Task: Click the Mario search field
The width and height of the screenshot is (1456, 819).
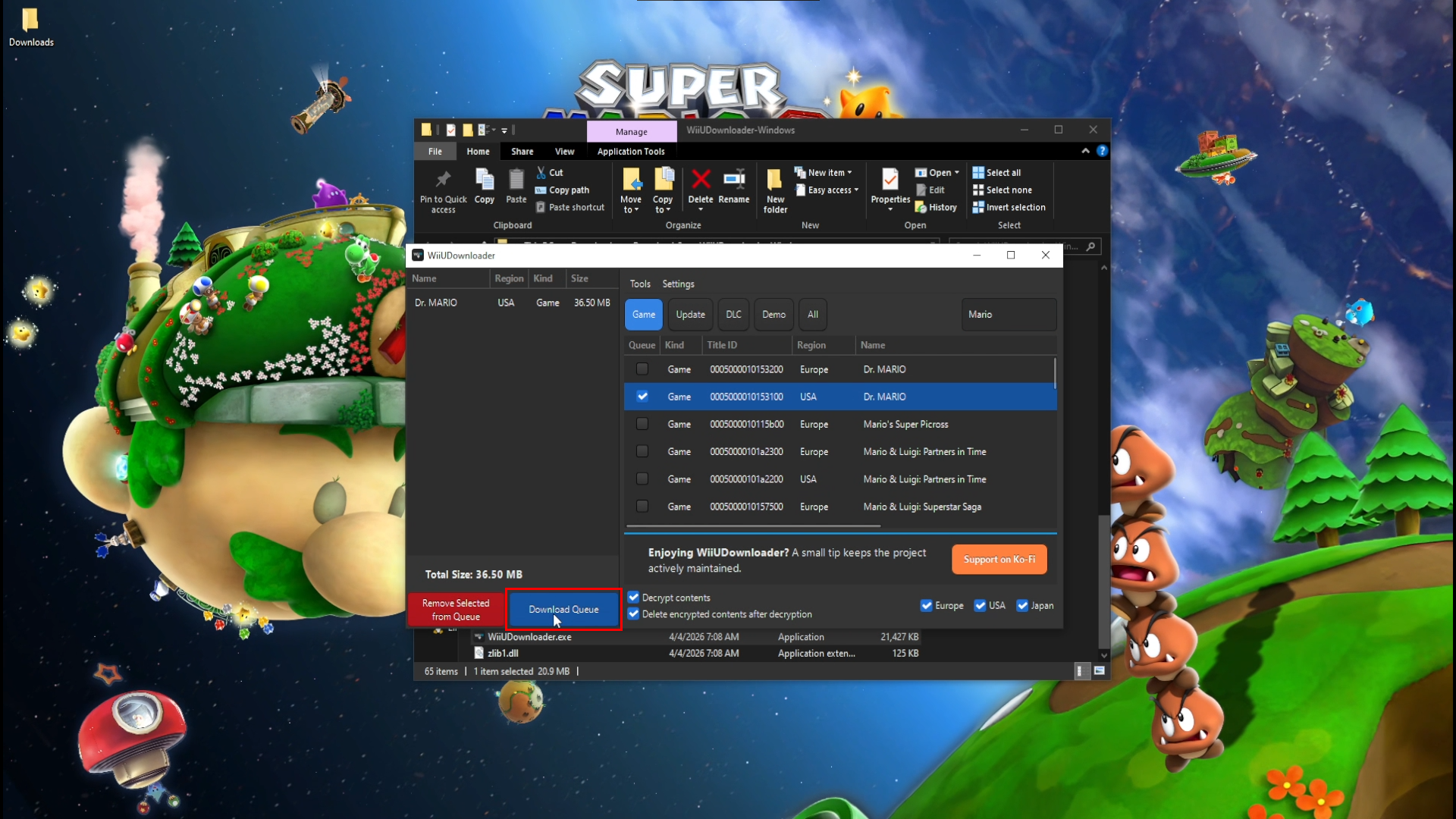Action: 1008,314
